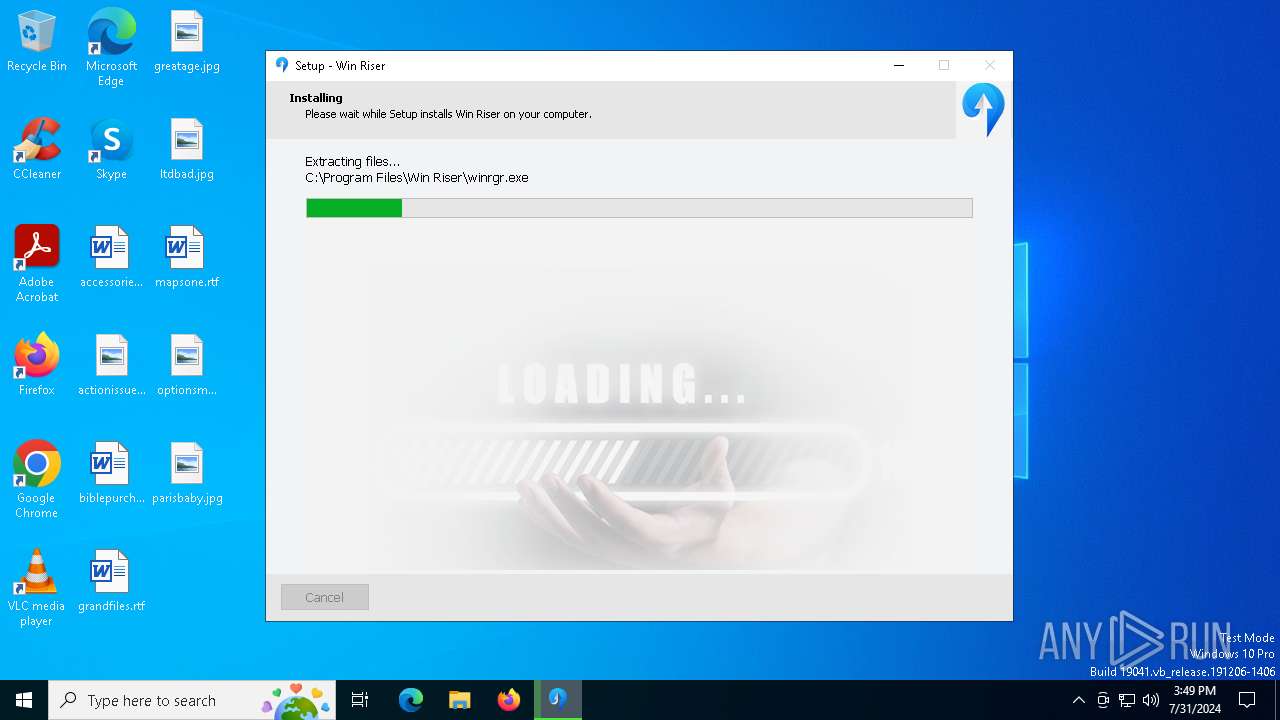The width and height of the screenshot is (1280, 720).
Task: Launch Firefox from the taskbar
Action: coord(509,700)
